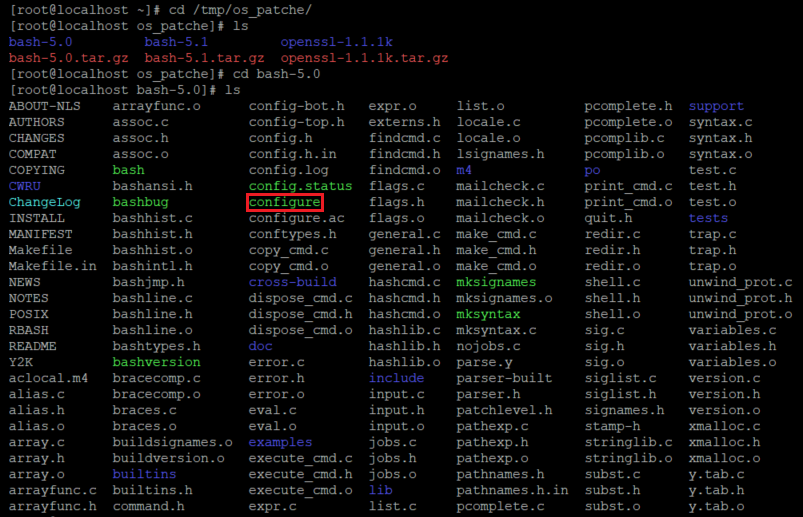Screen dimensions: 803x517
Task: Click the green 'configure' file name
Action: [285, 202]
